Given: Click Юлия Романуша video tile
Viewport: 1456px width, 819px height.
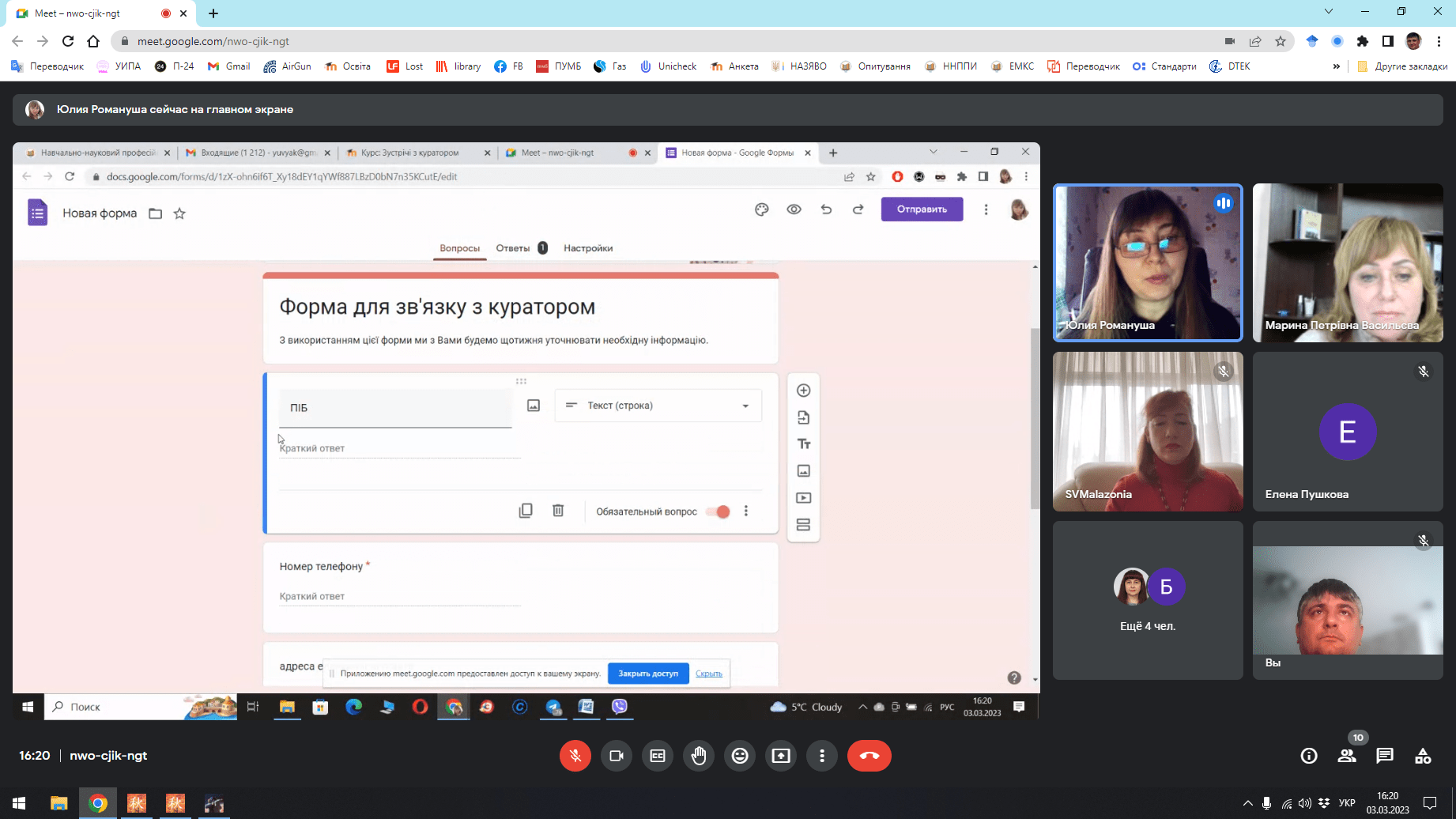Looking at the screenshot, I should click(1148, 262).
